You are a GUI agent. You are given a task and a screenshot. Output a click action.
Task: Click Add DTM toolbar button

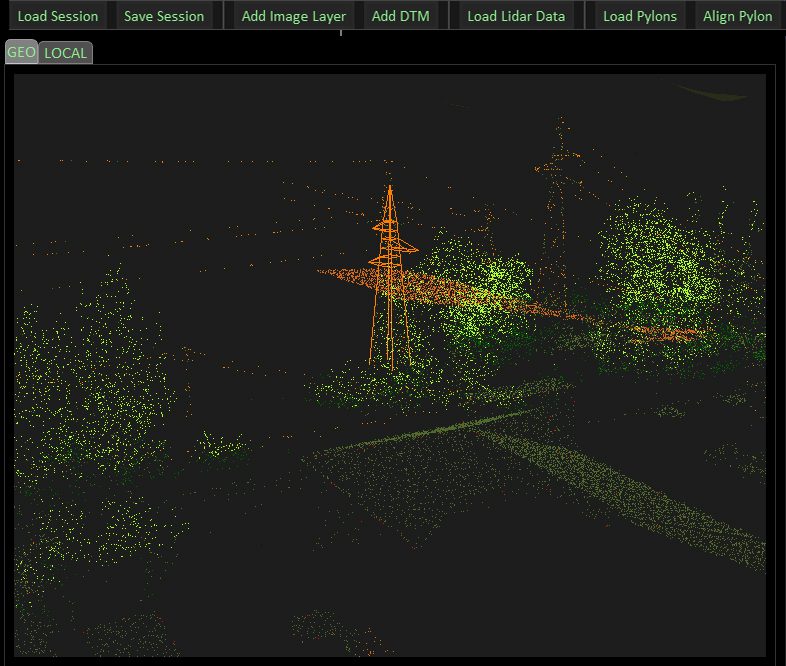[400, 16]
